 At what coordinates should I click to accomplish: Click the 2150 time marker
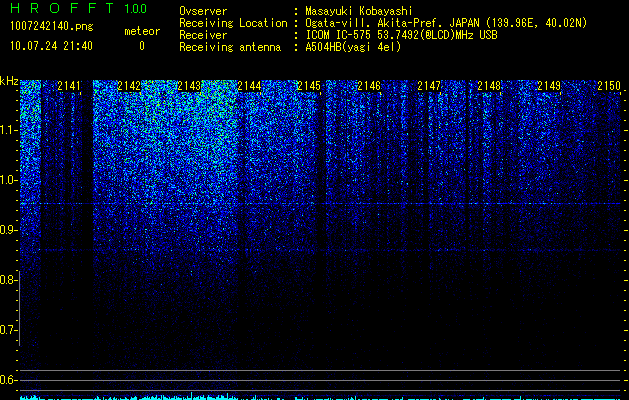[609, 86]
